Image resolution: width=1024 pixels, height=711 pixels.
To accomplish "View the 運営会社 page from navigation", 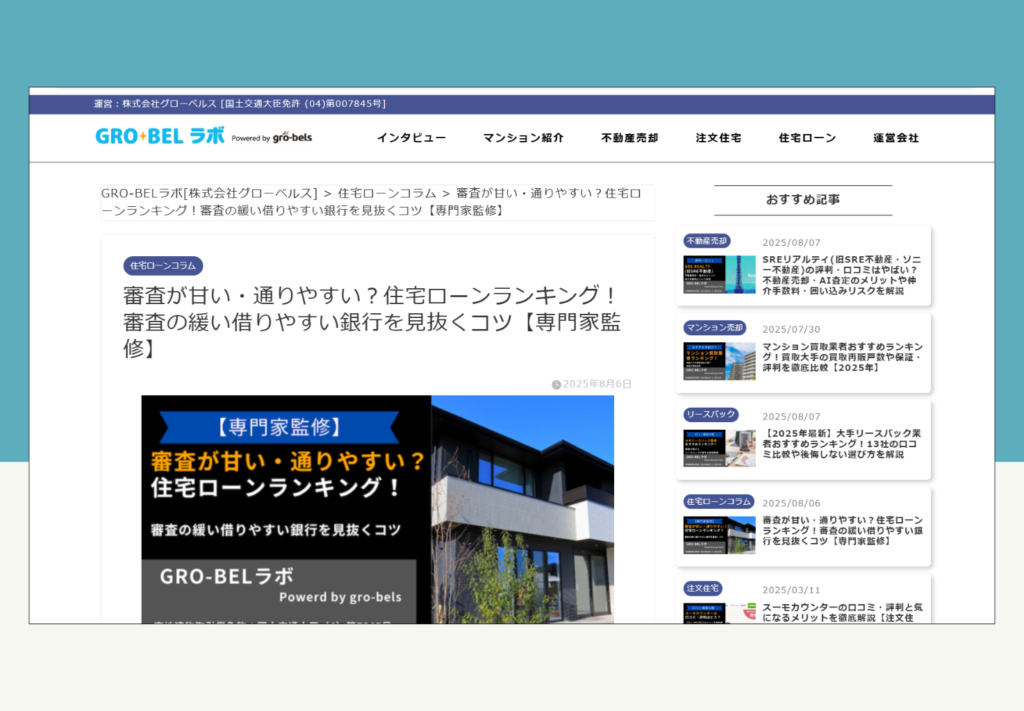I will tap(895, 138).
